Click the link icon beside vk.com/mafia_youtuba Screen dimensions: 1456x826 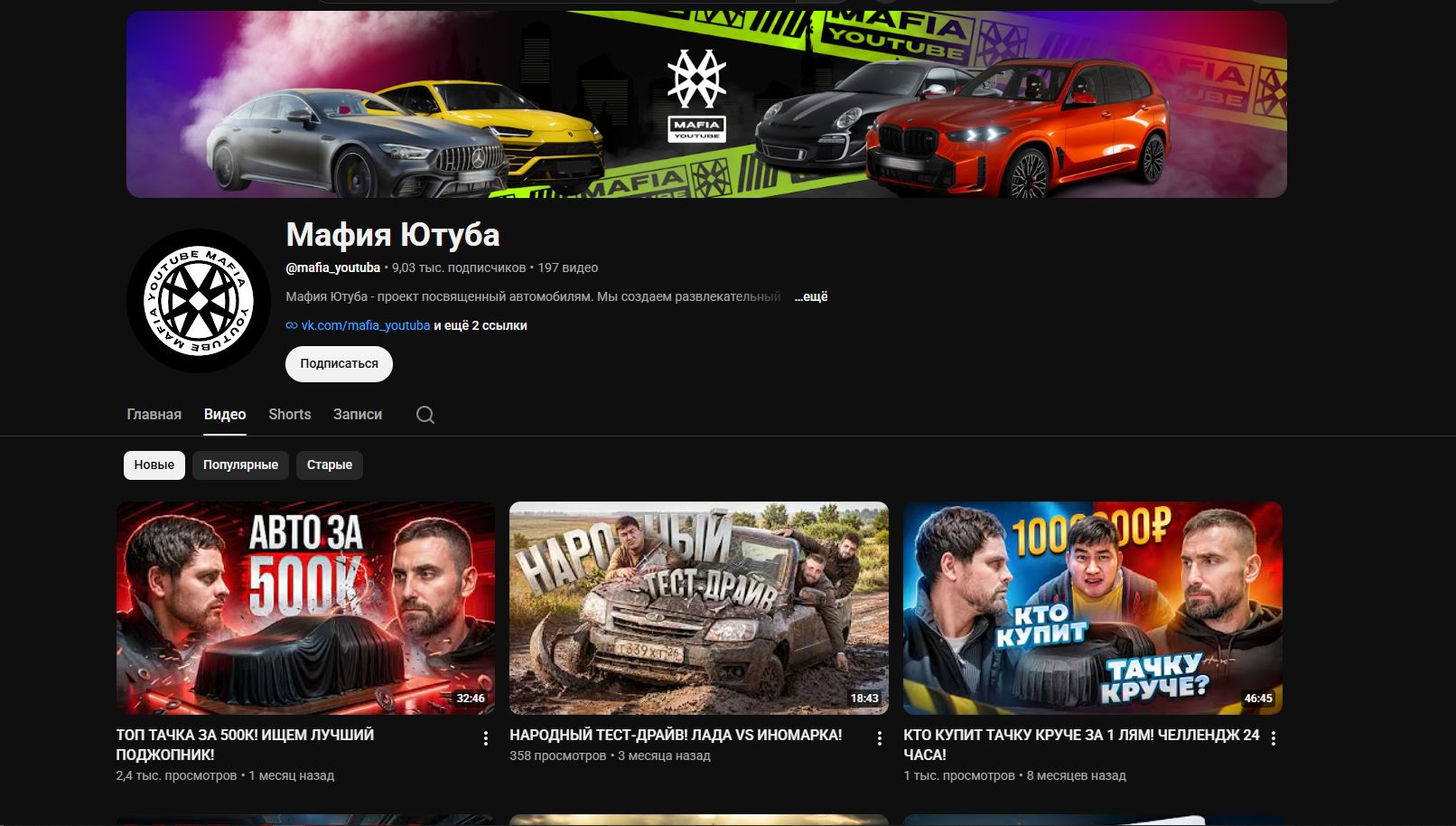point(292,325)
